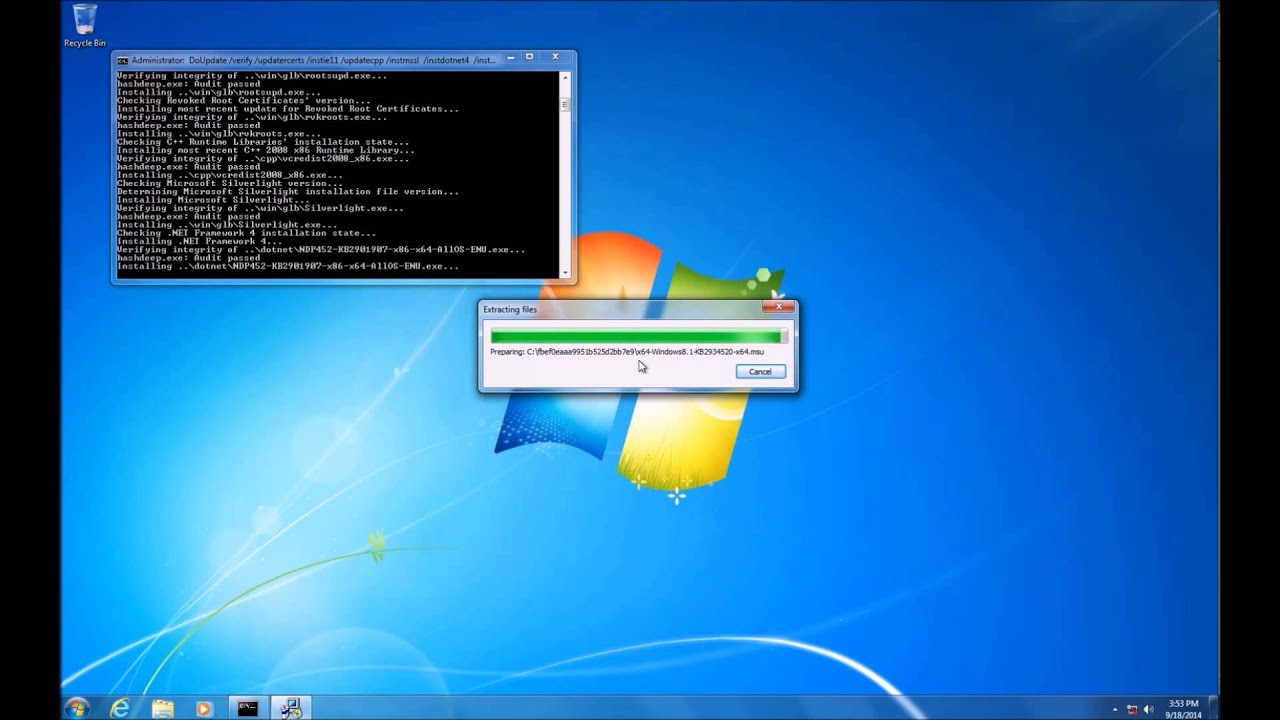Screen dimensions: 1280x720
Task: Launch Internet Explorer from the taskbar
Action: (x=120, y=708)
